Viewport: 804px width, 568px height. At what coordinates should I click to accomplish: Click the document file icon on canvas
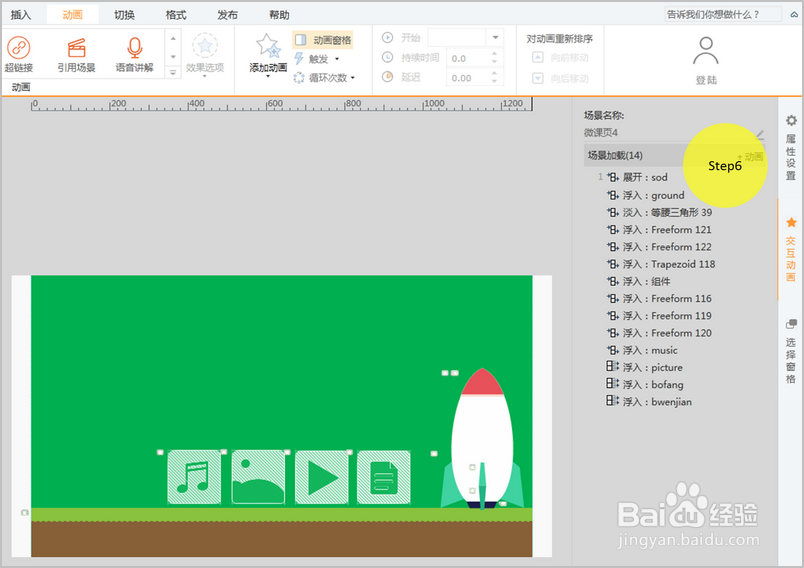[384, 477]
